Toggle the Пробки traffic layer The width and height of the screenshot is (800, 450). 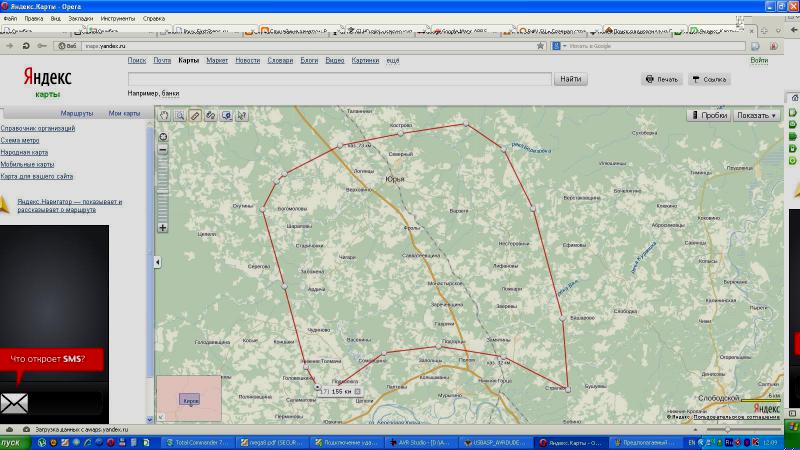[708, 115]
